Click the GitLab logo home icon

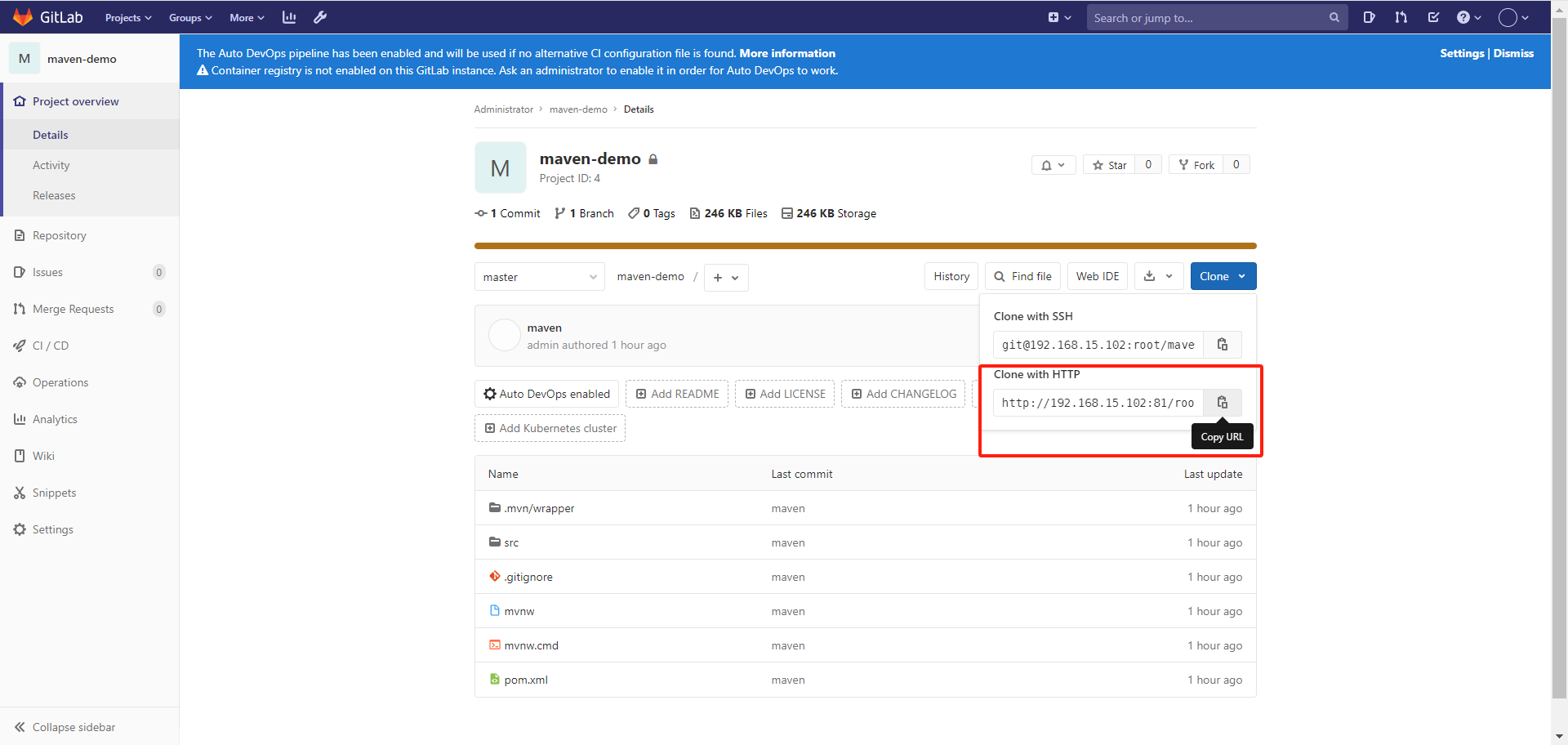tap(23, 17)
